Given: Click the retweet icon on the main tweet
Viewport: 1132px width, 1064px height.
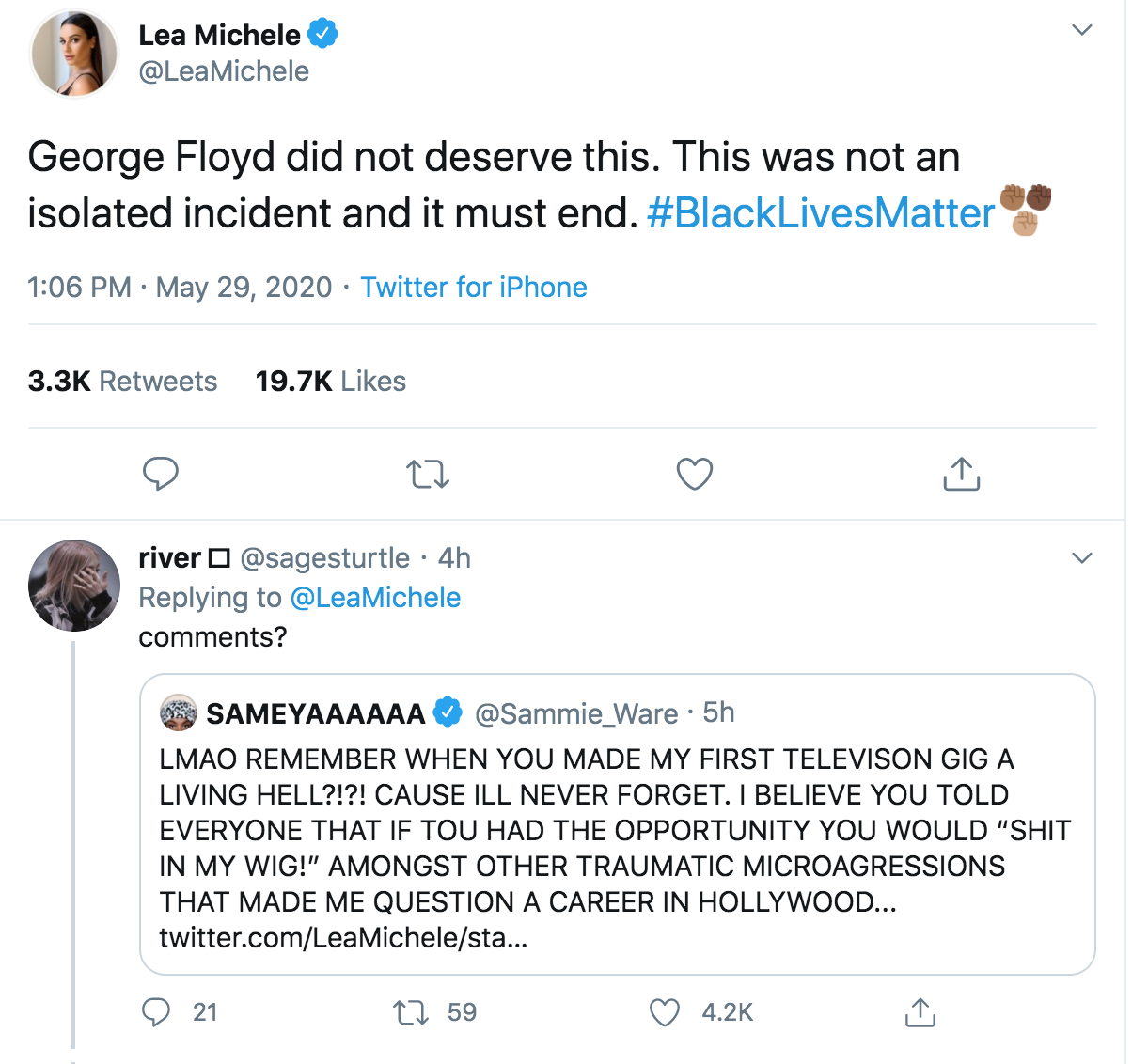Looking at the screenshot, I should (428, 475).
